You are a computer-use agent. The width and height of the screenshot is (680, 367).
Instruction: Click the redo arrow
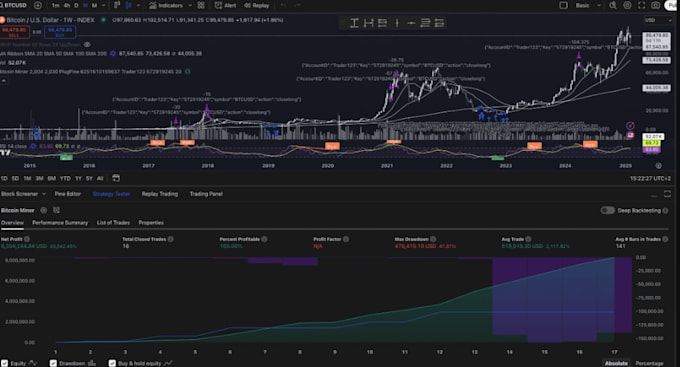tap(297, 5)
